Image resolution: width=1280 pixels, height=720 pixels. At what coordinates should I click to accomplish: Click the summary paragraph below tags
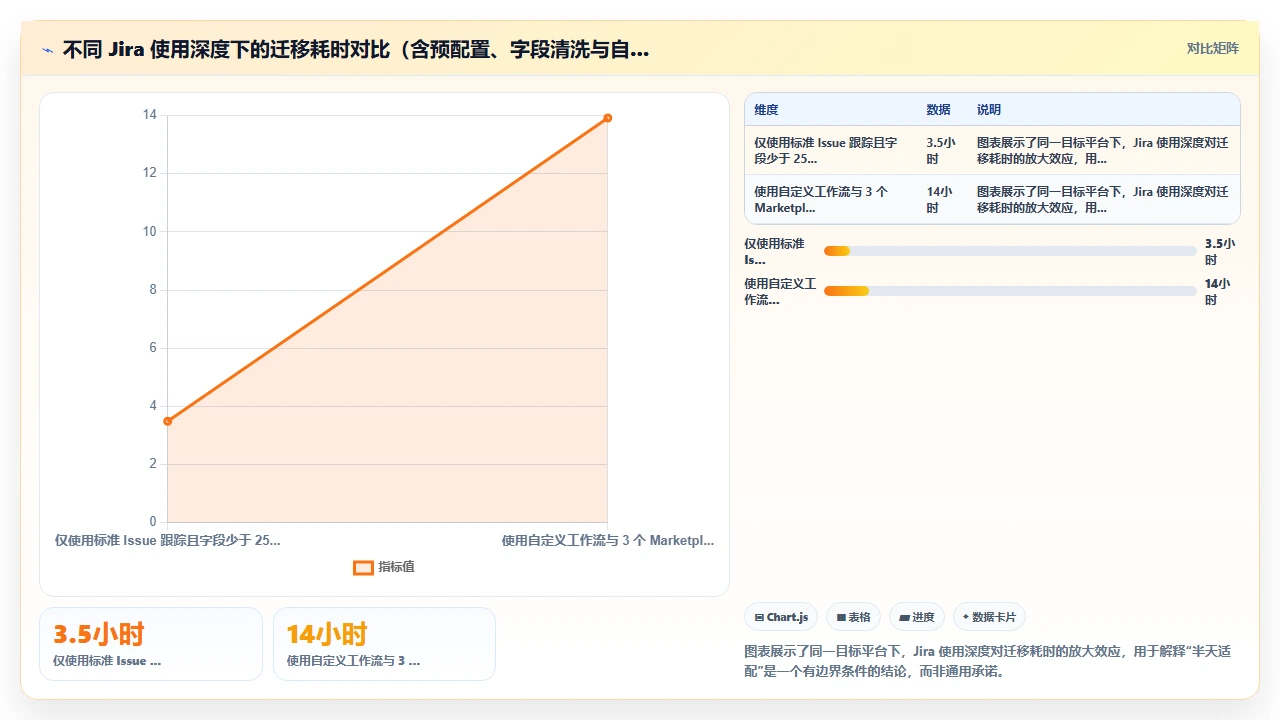[x=988, y=661]
